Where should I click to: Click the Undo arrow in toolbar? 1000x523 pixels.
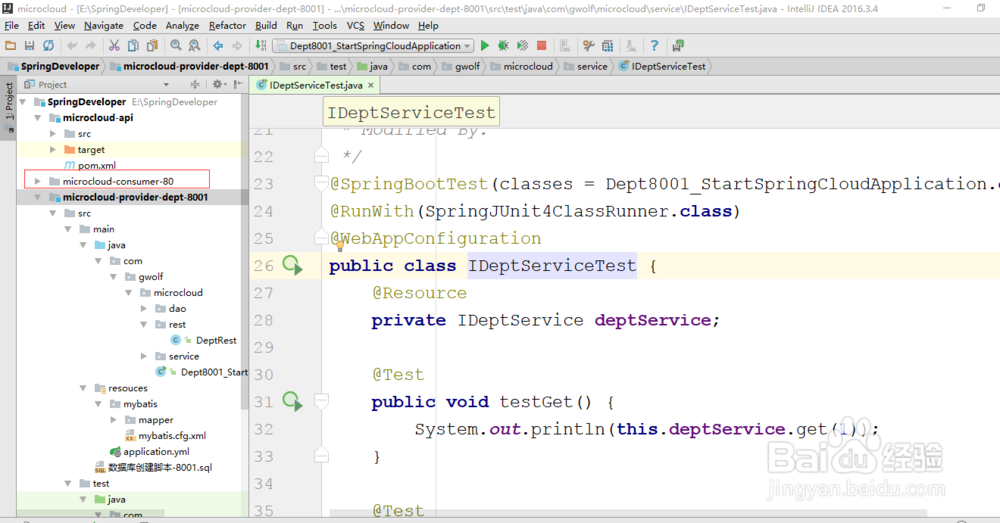tap(71, 46)
